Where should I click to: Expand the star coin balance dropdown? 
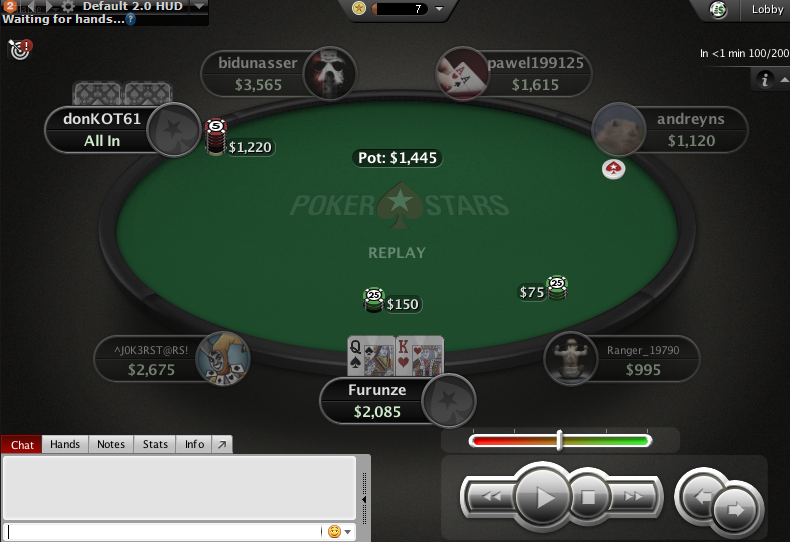click(x=439, y=9)
